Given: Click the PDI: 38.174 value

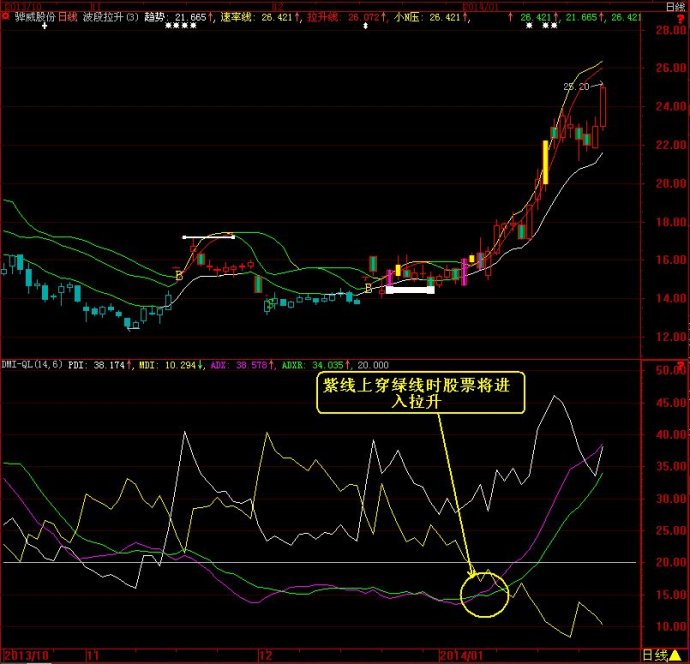Looking at the screenshot, I should tap(96, 365).
